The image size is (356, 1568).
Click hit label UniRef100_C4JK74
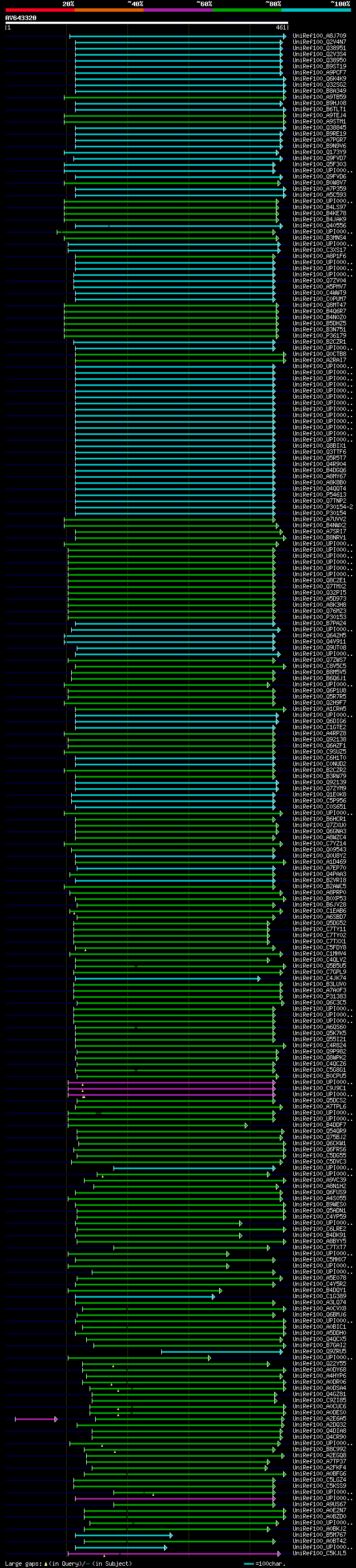tap(319, 978)
